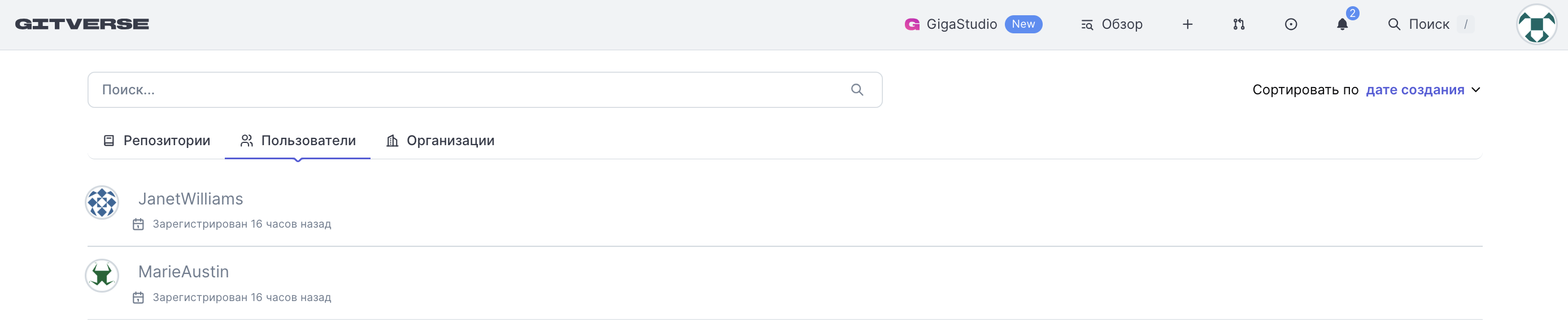
Task: Click the plus create-new icon
Action: pyautogui.click(x=1187, y=24)
